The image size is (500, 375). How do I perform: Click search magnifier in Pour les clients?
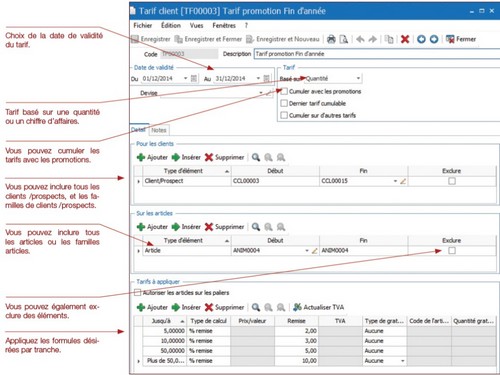(256, 157)
